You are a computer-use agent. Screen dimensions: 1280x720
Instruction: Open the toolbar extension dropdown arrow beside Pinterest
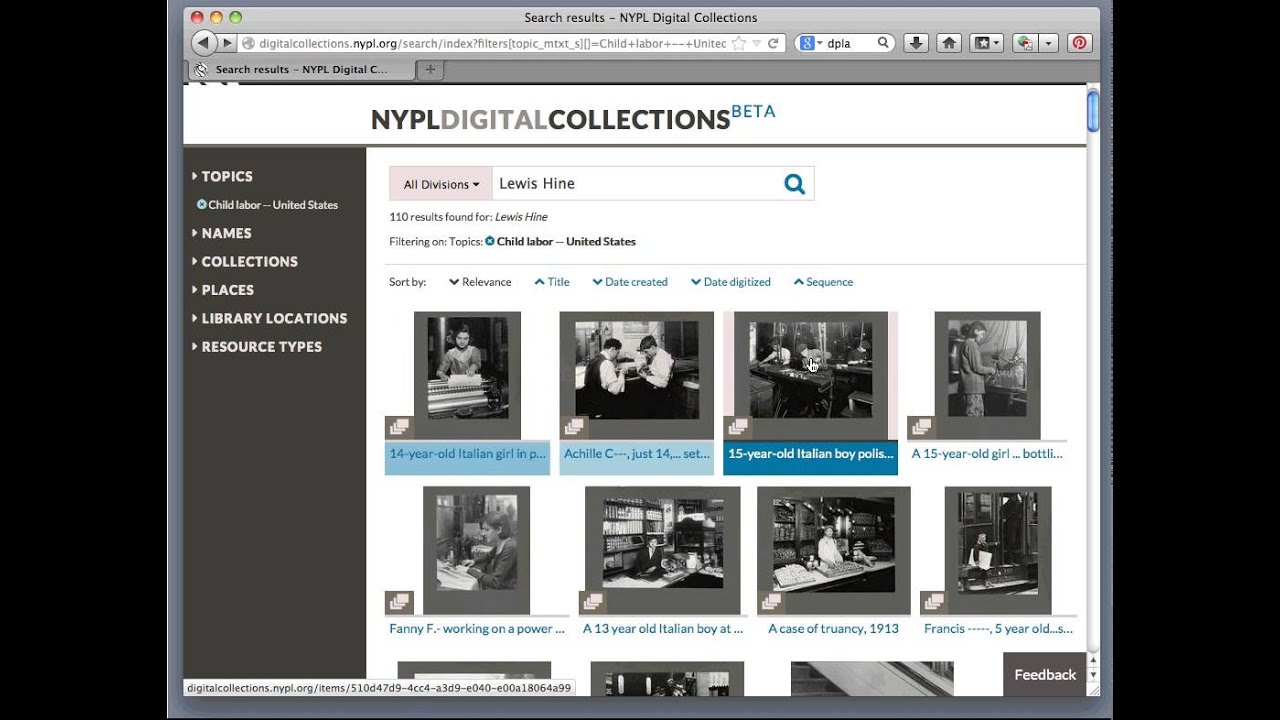click(x=1049, y=43)
